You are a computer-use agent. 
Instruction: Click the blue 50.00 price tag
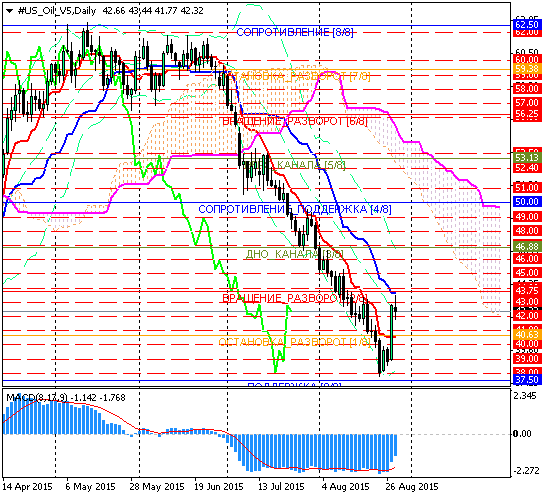(527, 202)
